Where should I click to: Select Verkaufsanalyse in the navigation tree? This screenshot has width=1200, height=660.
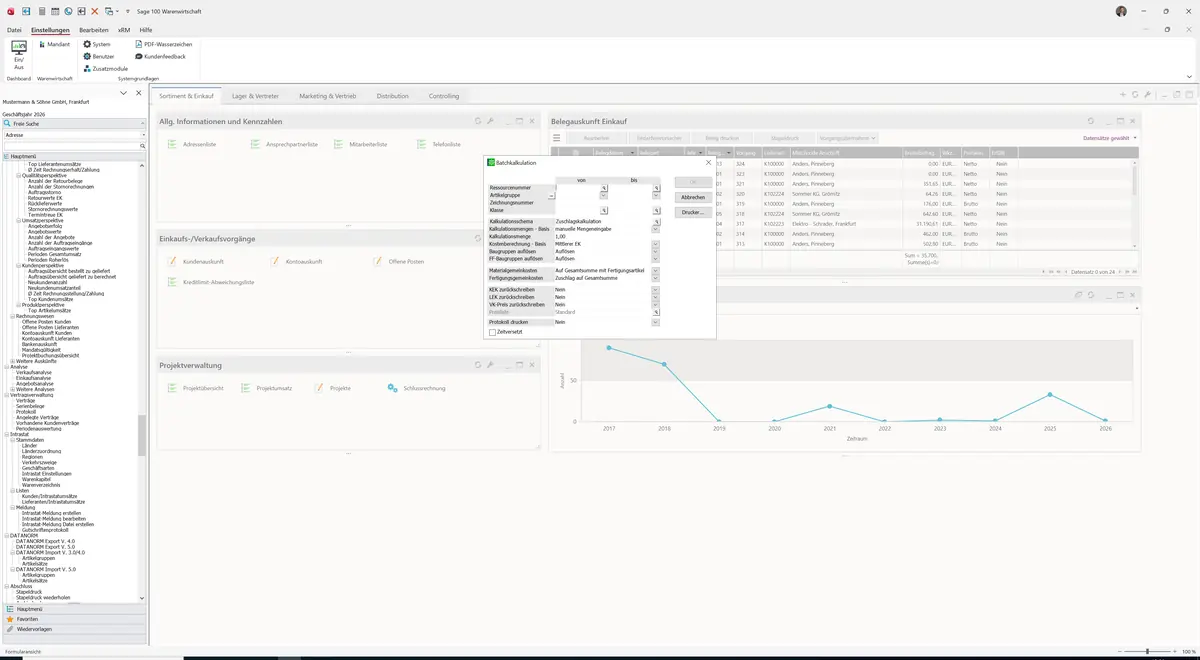click(x=34, y=372)
